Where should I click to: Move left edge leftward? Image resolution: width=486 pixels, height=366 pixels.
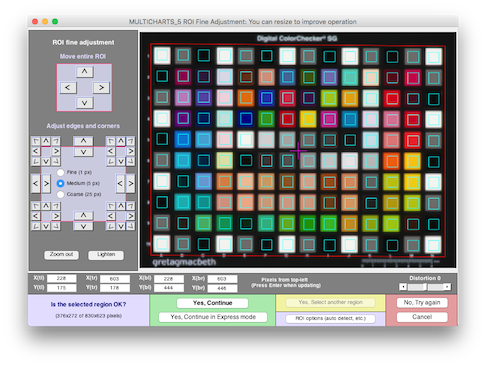tap(35, 183)
